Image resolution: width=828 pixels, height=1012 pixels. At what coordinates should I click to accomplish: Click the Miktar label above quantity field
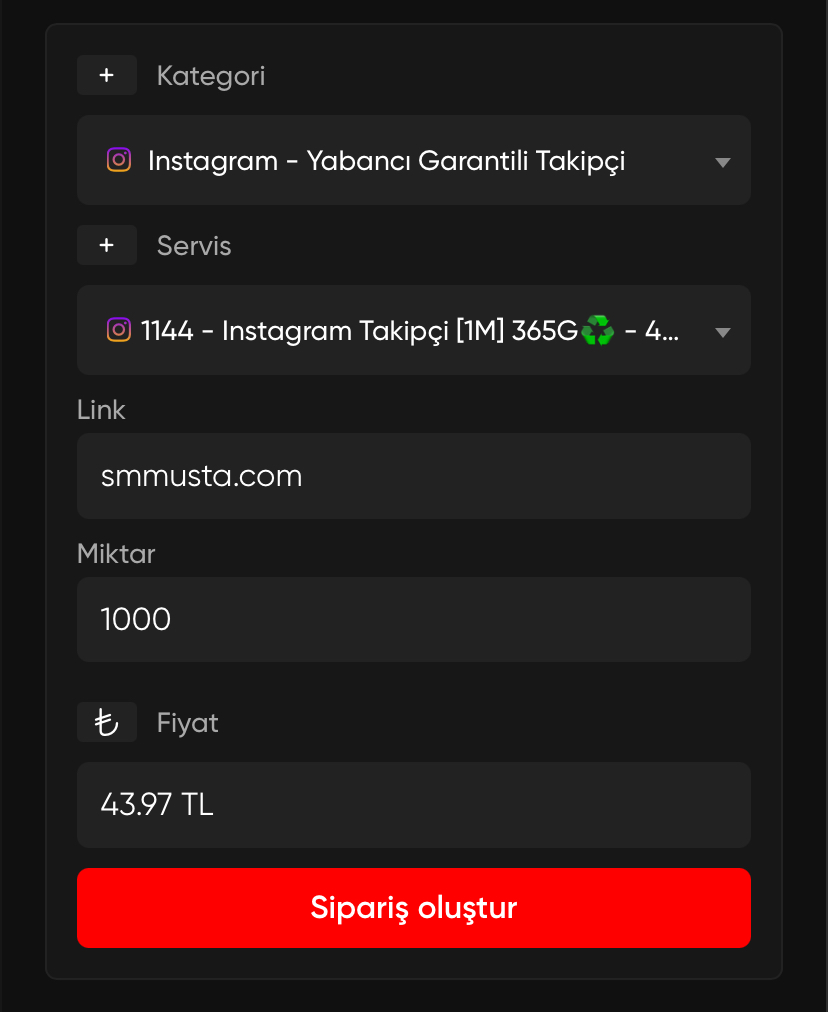(x=116, y=554)
